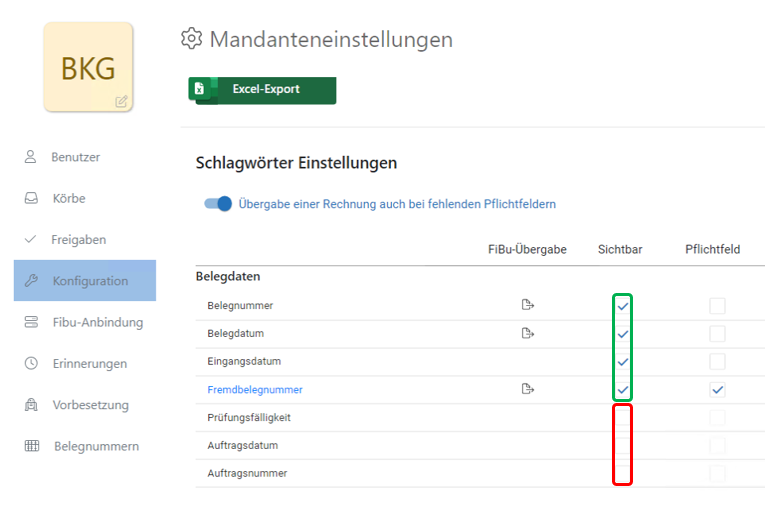
Task: Click the FiBu export icon for Belegdatum
Action: click(527, 333)
